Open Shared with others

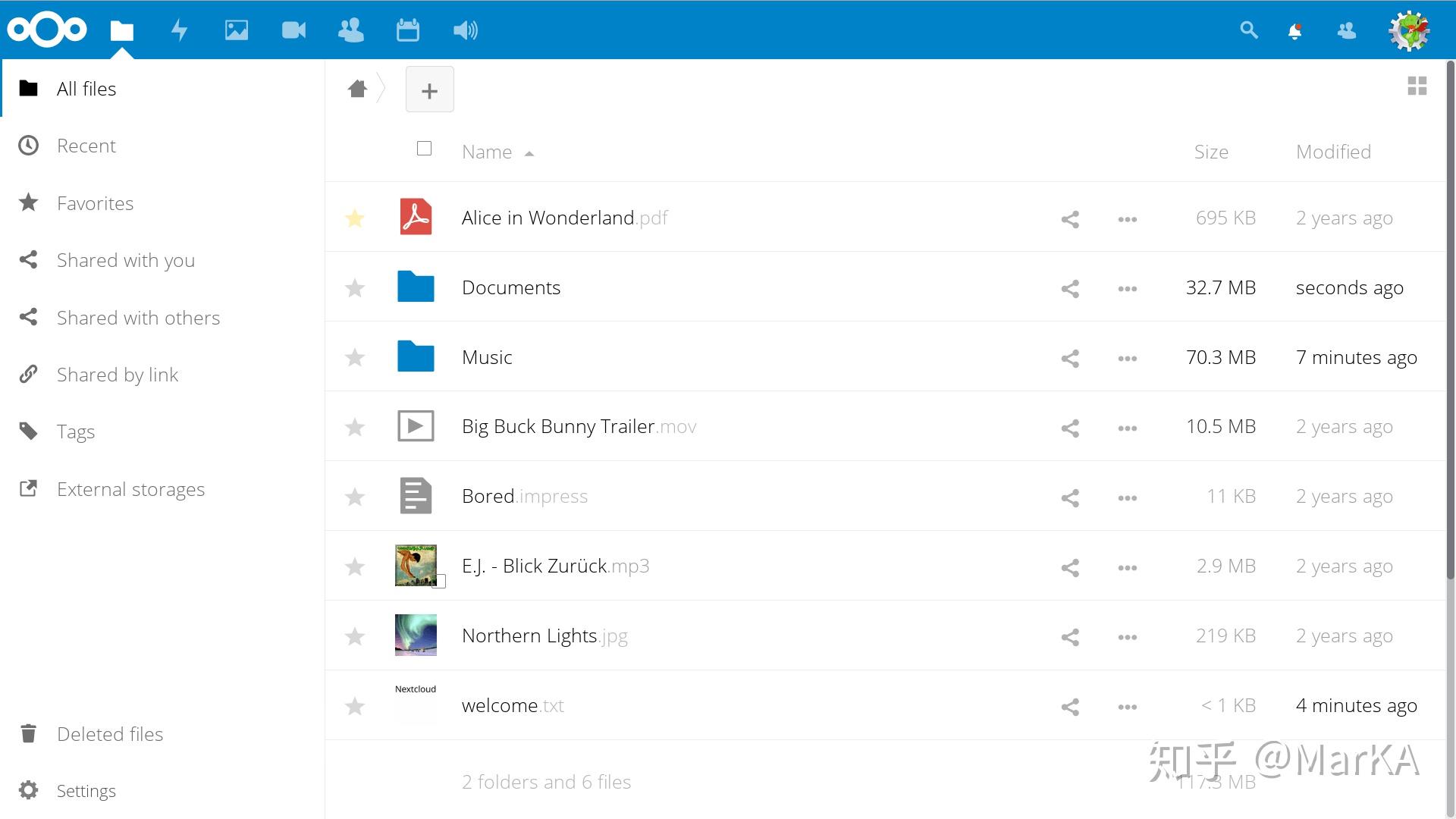pyautogui.click(x=162, y=318)
